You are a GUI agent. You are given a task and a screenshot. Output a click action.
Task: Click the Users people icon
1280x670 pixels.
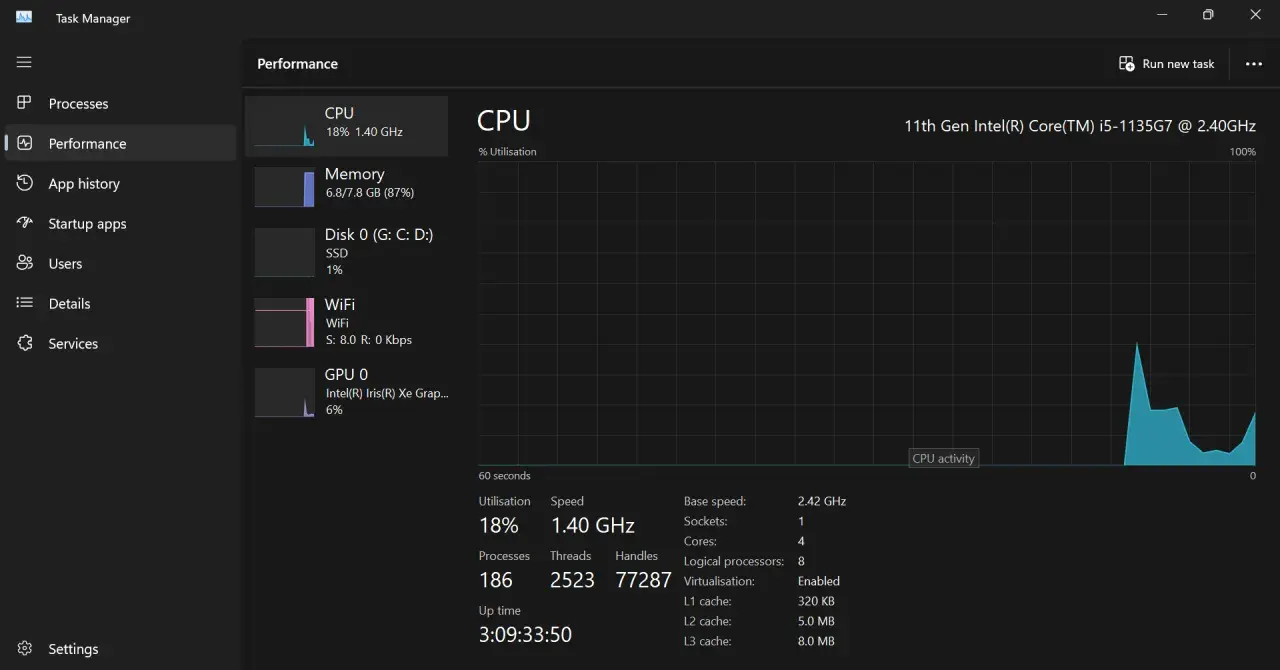[25, 263]
